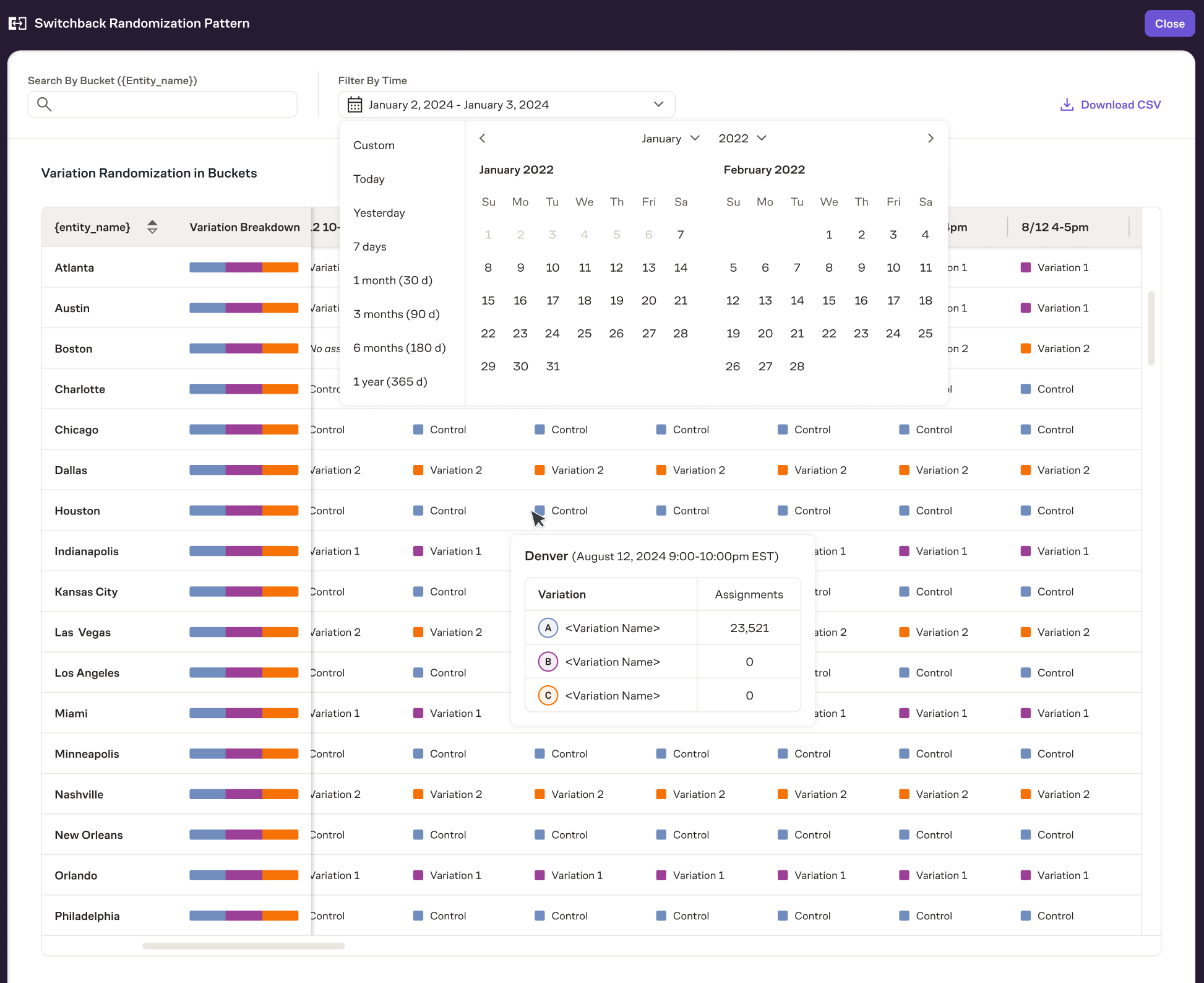Click the variation A badge in tooltip

(x=548, y=628)
